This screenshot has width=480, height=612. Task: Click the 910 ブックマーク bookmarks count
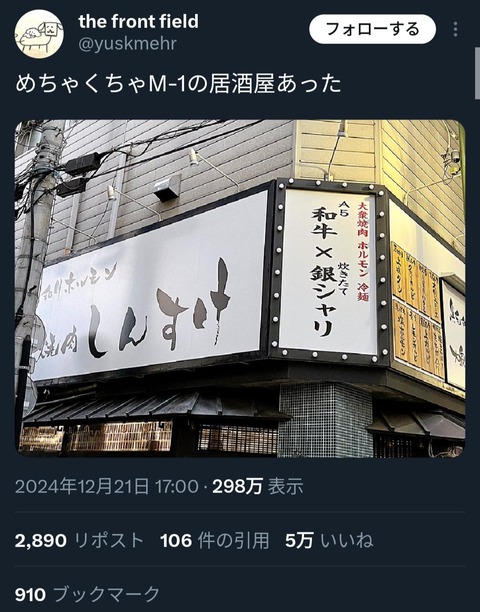point(87,594)
